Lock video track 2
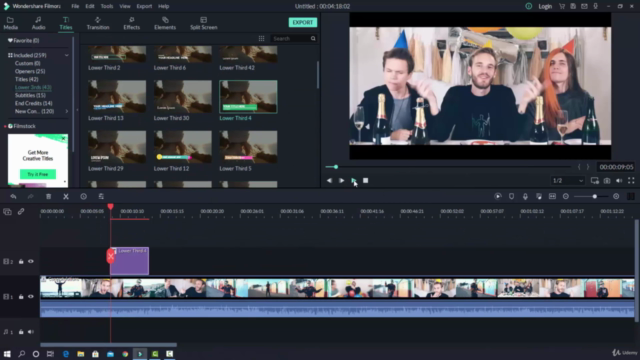640x360 pixels. pos(21,261)
